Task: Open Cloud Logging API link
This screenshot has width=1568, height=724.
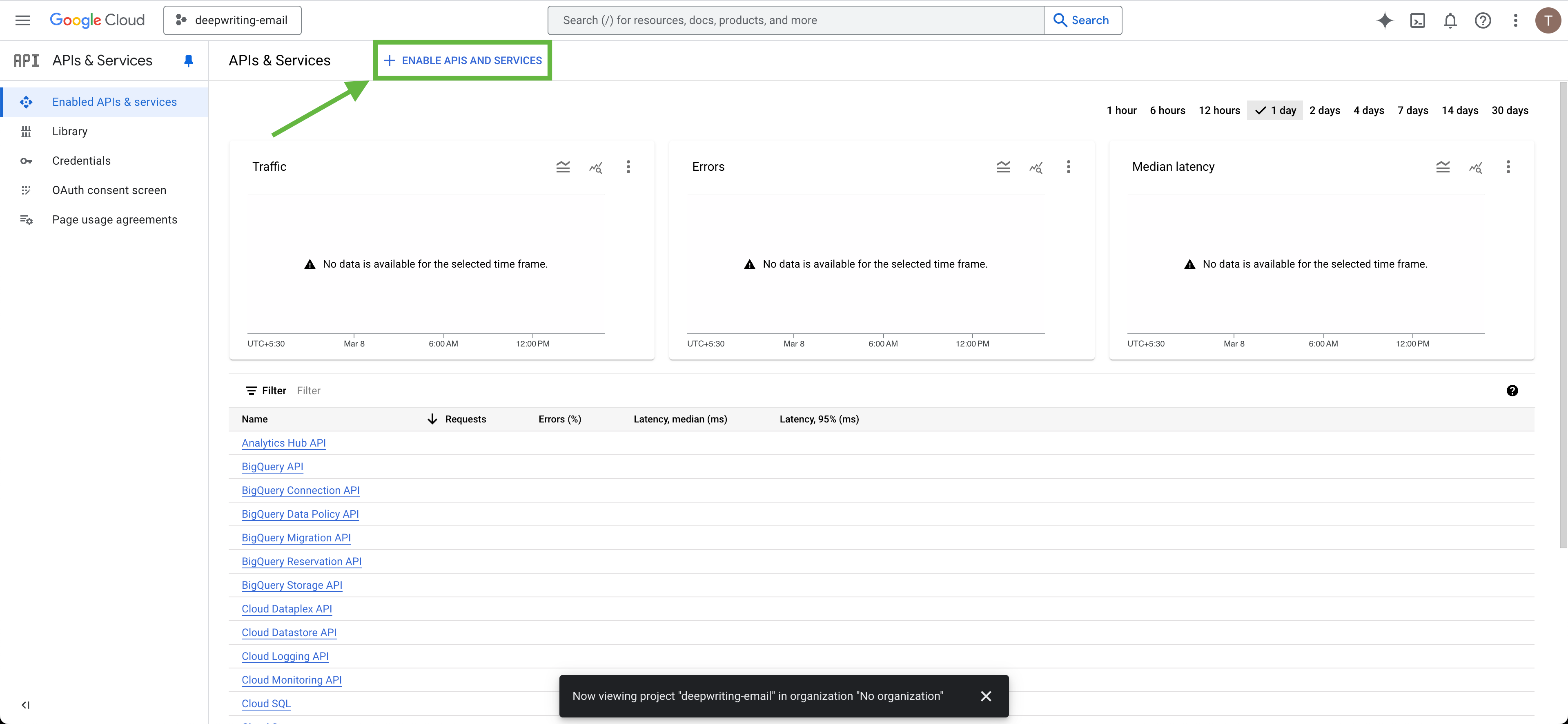Action: [x=285, y=657]
